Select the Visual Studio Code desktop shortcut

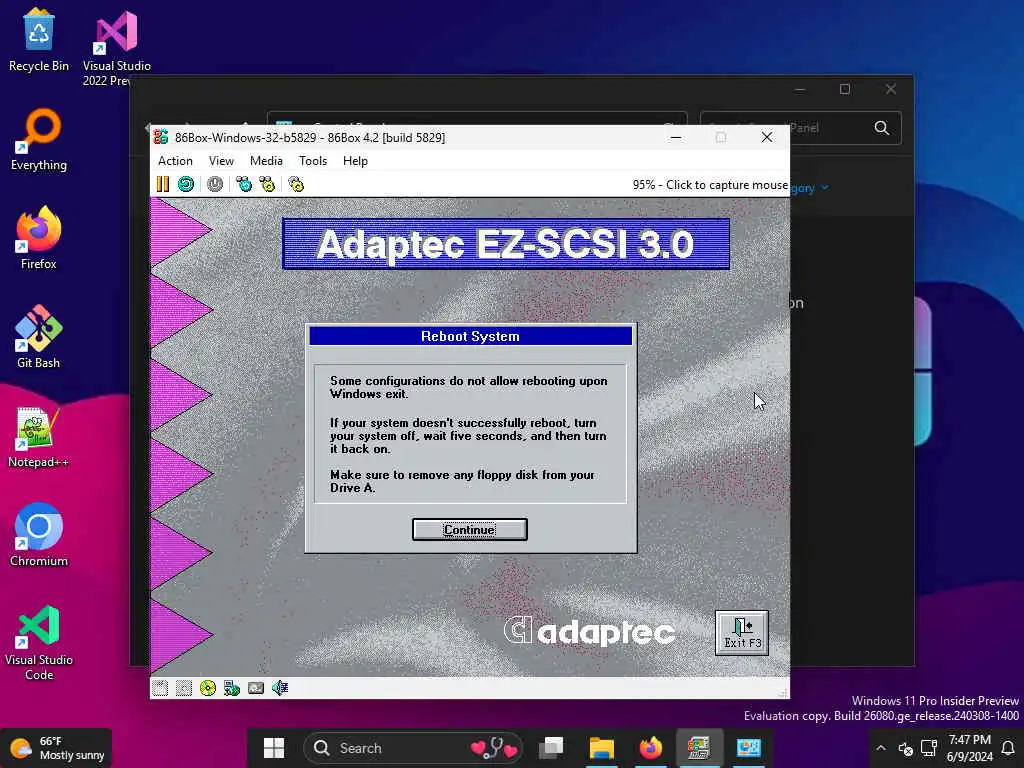[39, 643]
